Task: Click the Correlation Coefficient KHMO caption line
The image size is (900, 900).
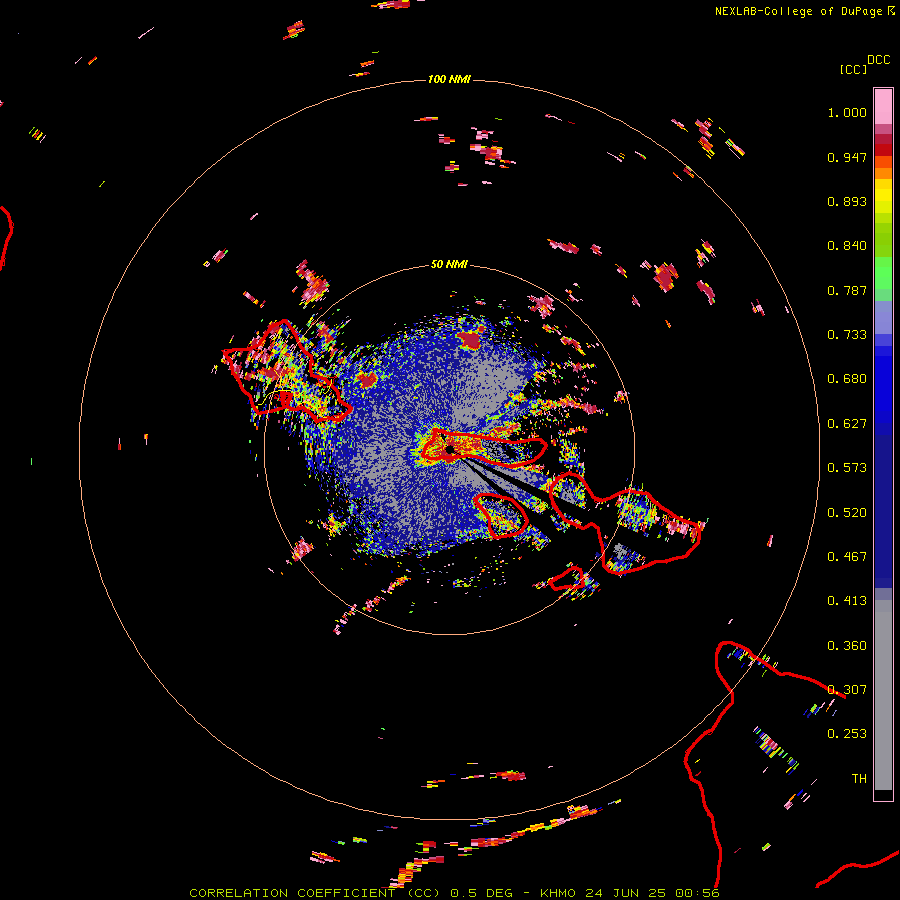Action: pos(454,893)
